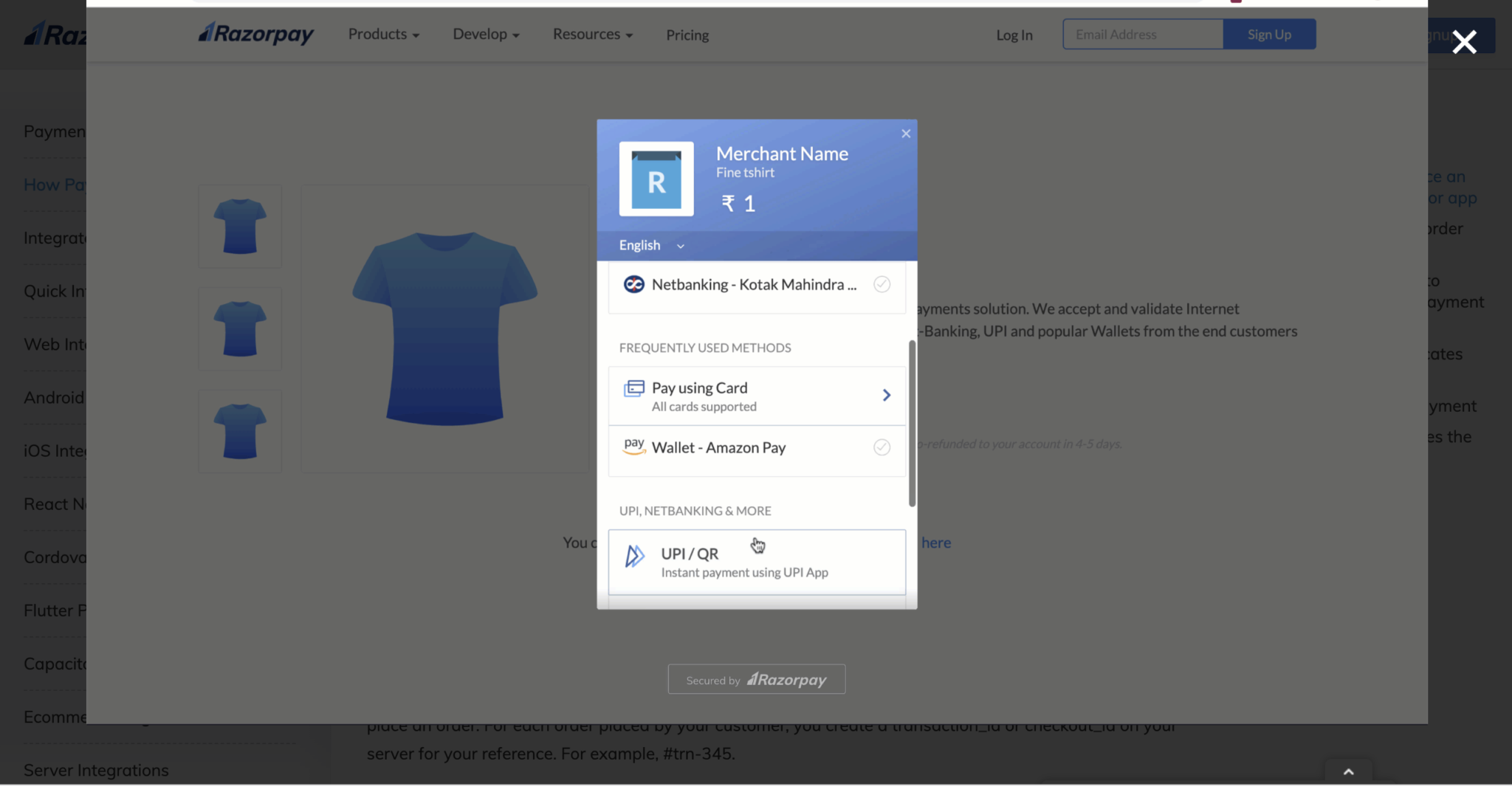Click the Log In link

1014,35
